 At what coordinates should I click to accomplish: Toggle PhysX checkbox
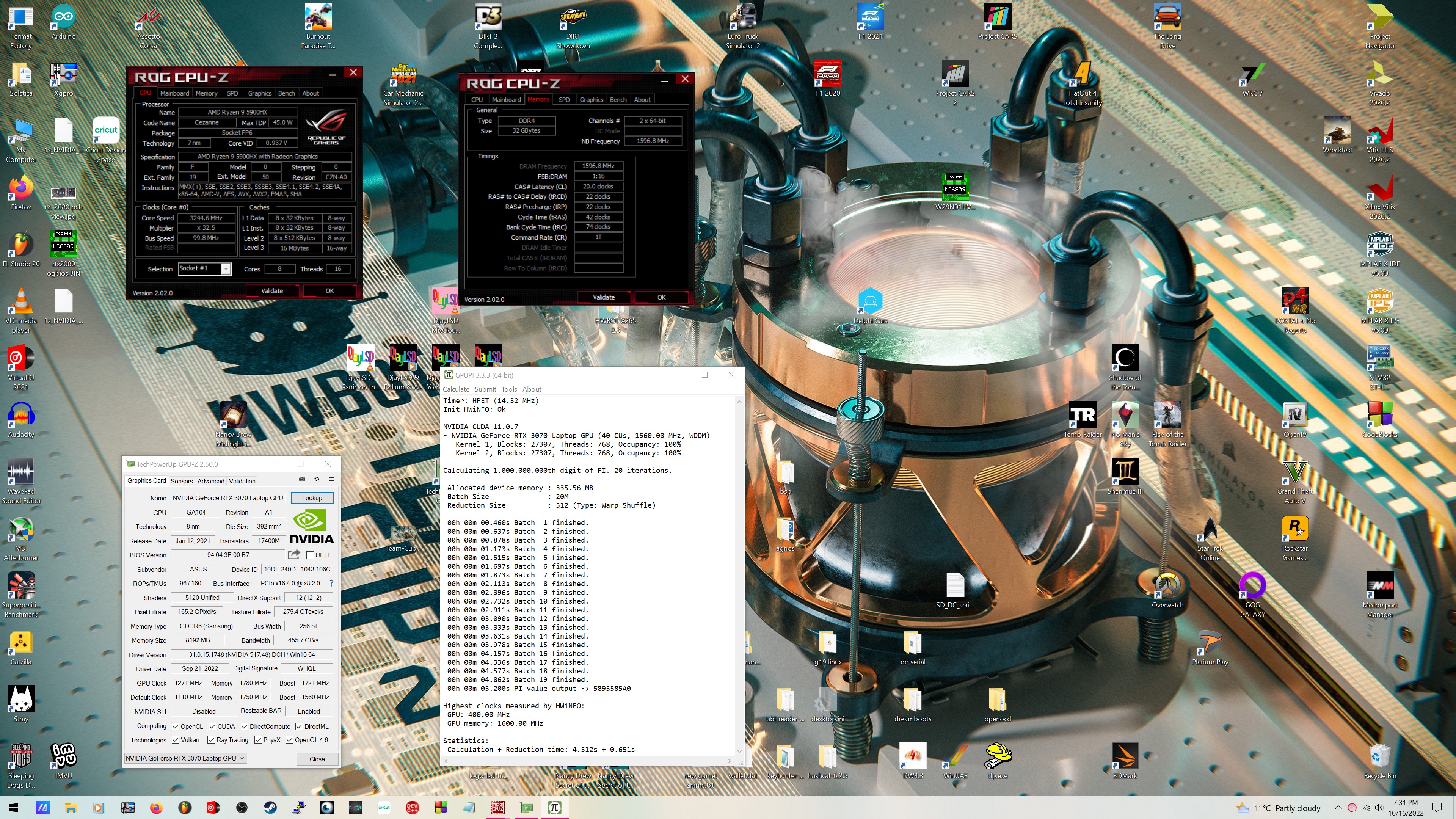[x=258, y=740]
